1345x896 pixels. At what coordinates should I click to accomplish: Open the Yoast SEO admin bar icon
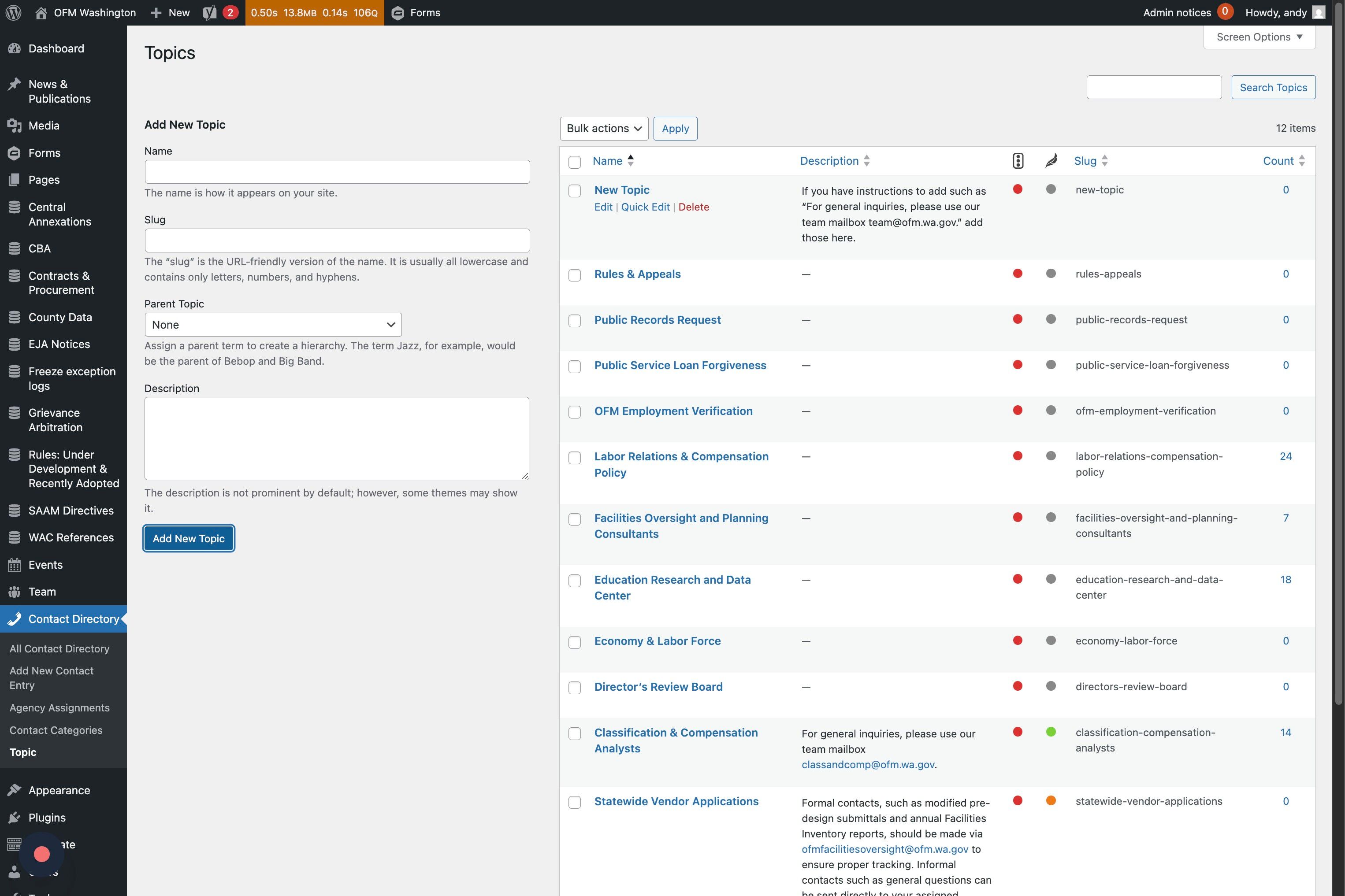210,13
